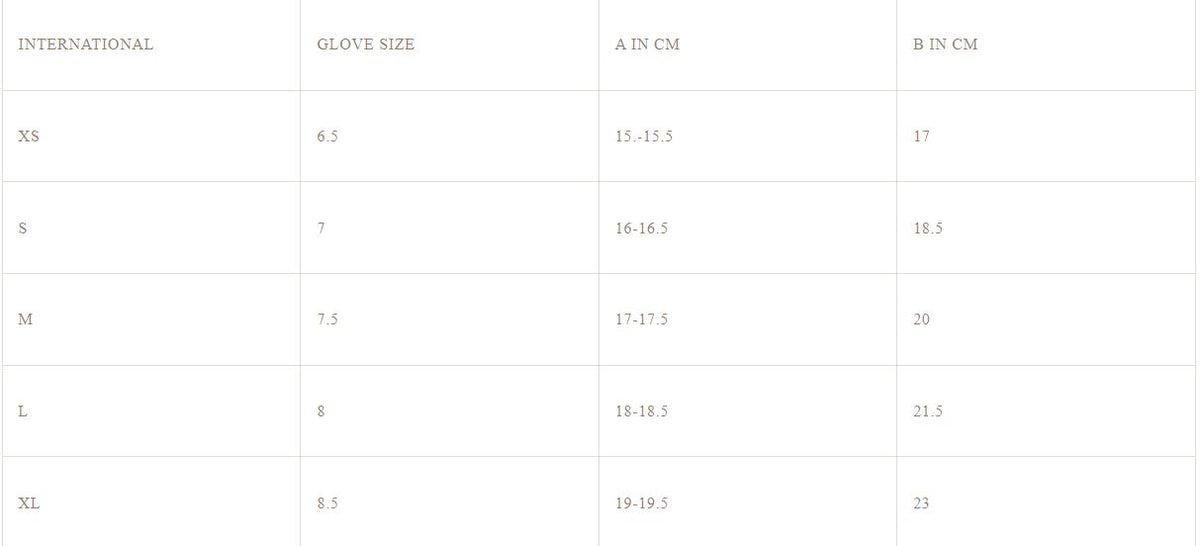Select the S size cell
This screenshot has height=546, width=1200.
(x=23, y=228)
